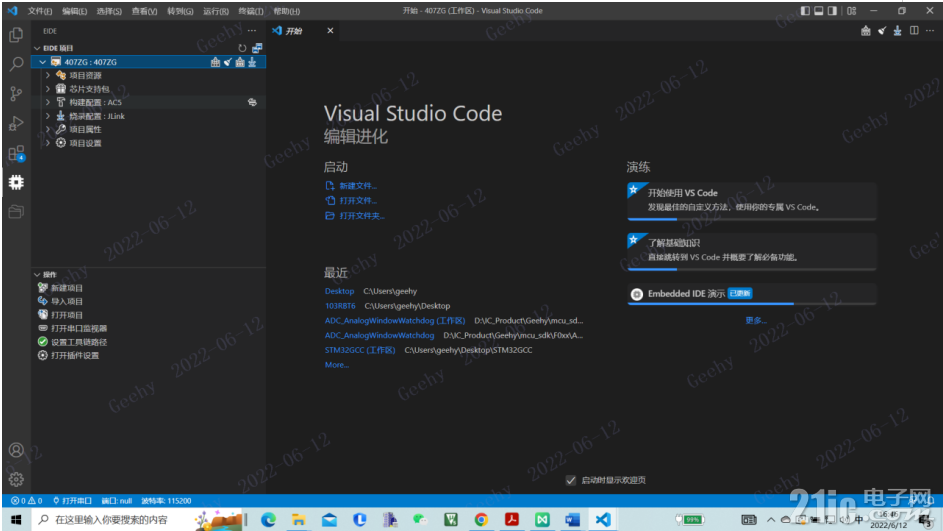Toggle the primary side bar layout button
Screen dimensions: 943x531
(805, 11)
